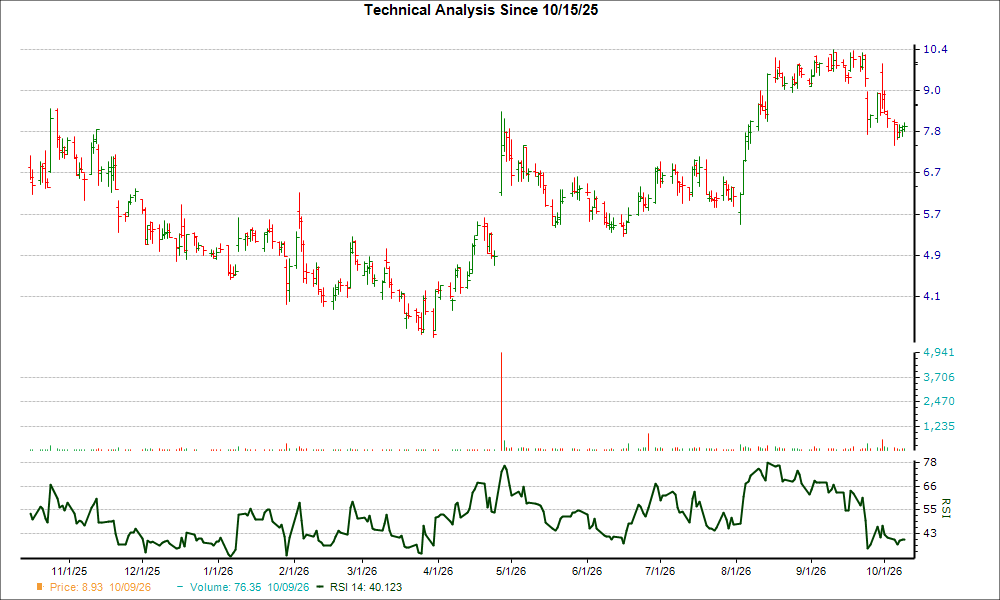
Task: Click the chart title 'Technical Analysis Since 10/15/25'
Action: [x=481, y=10]
